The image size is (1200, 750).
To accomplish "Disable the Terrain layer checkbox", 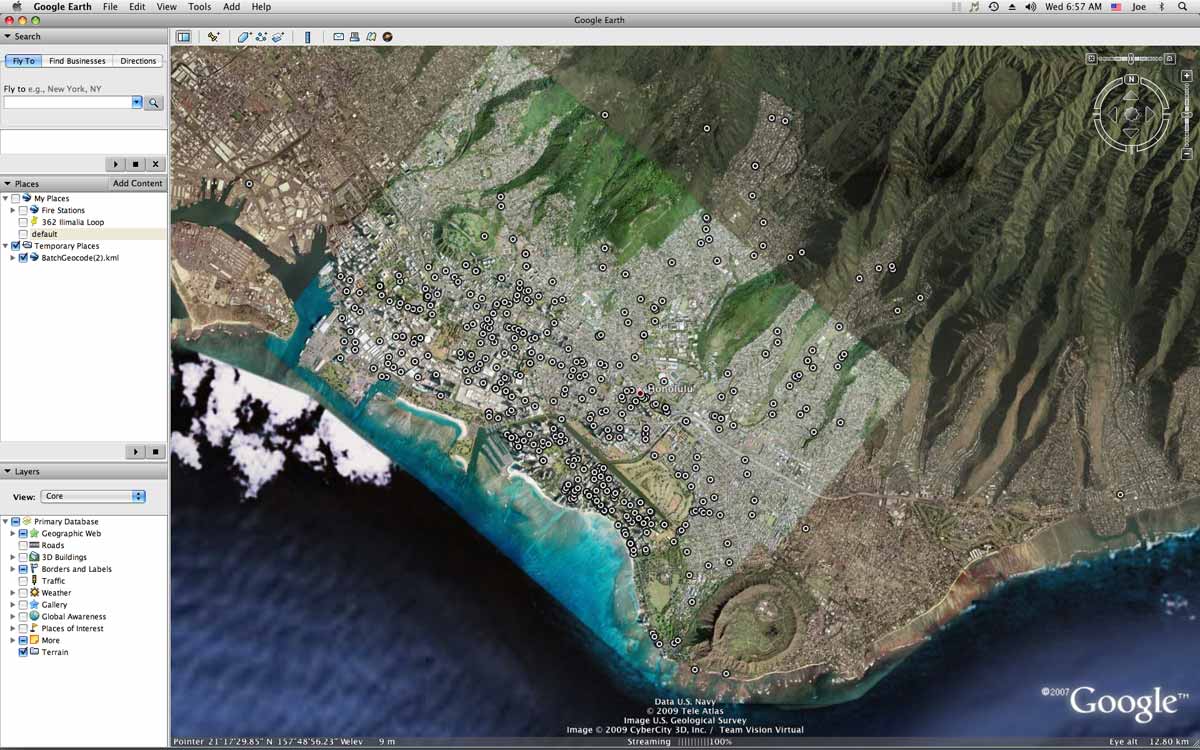I will coord(23,652).
